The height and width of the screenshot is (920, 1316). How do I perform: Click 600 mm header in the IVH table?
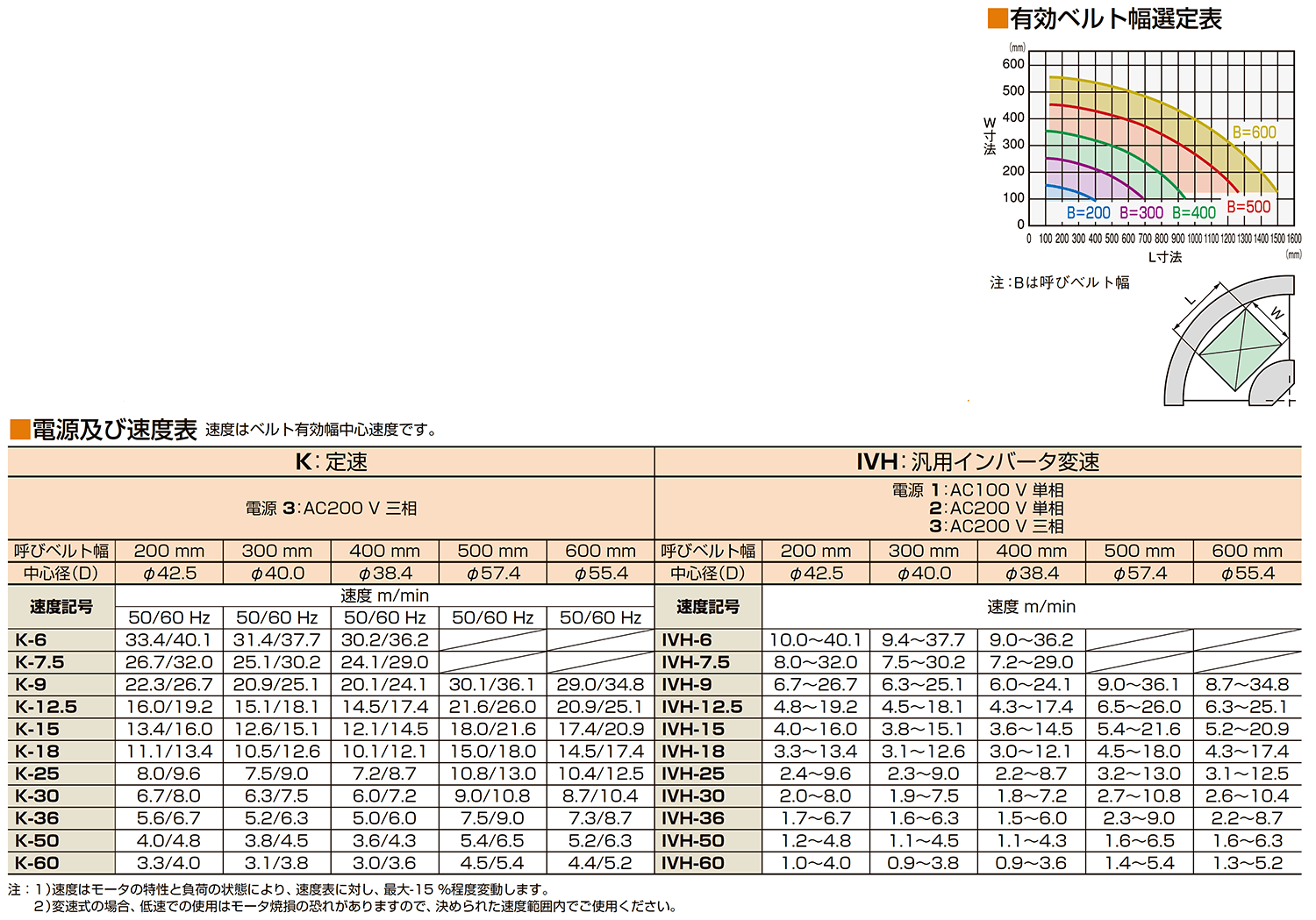coord(1248,551)
